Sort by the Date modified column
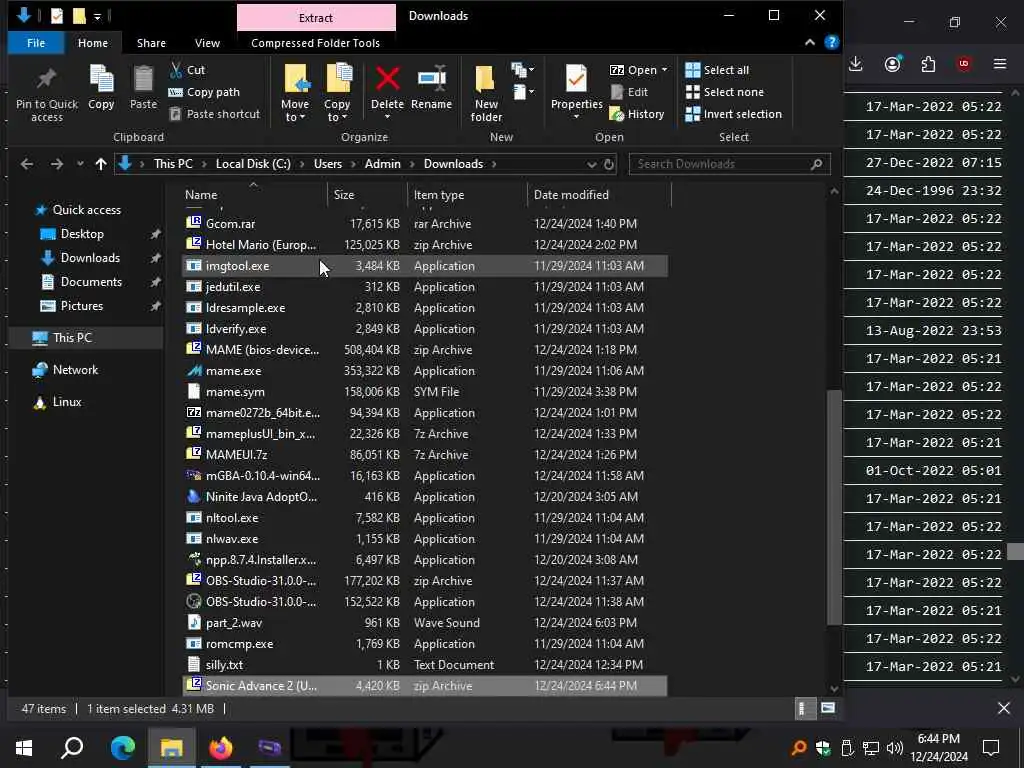Screen dimensions: 1024x768 [598, 195]
